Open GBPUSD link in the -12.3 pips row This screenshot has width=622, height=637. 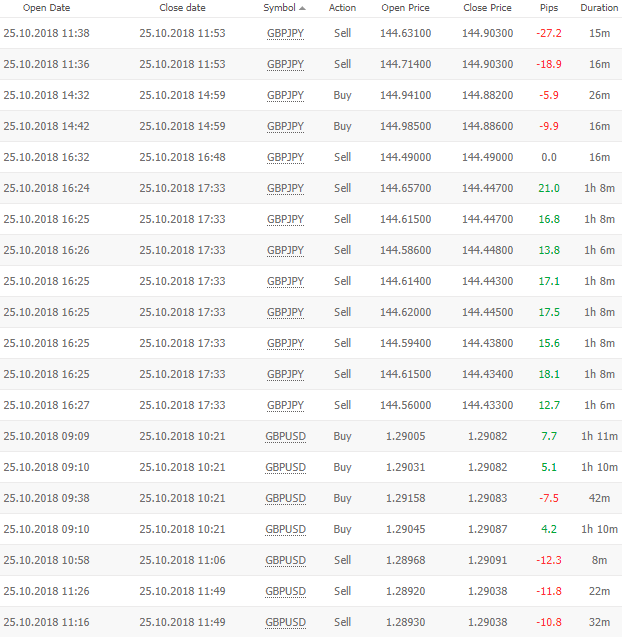tap(285, 560)
